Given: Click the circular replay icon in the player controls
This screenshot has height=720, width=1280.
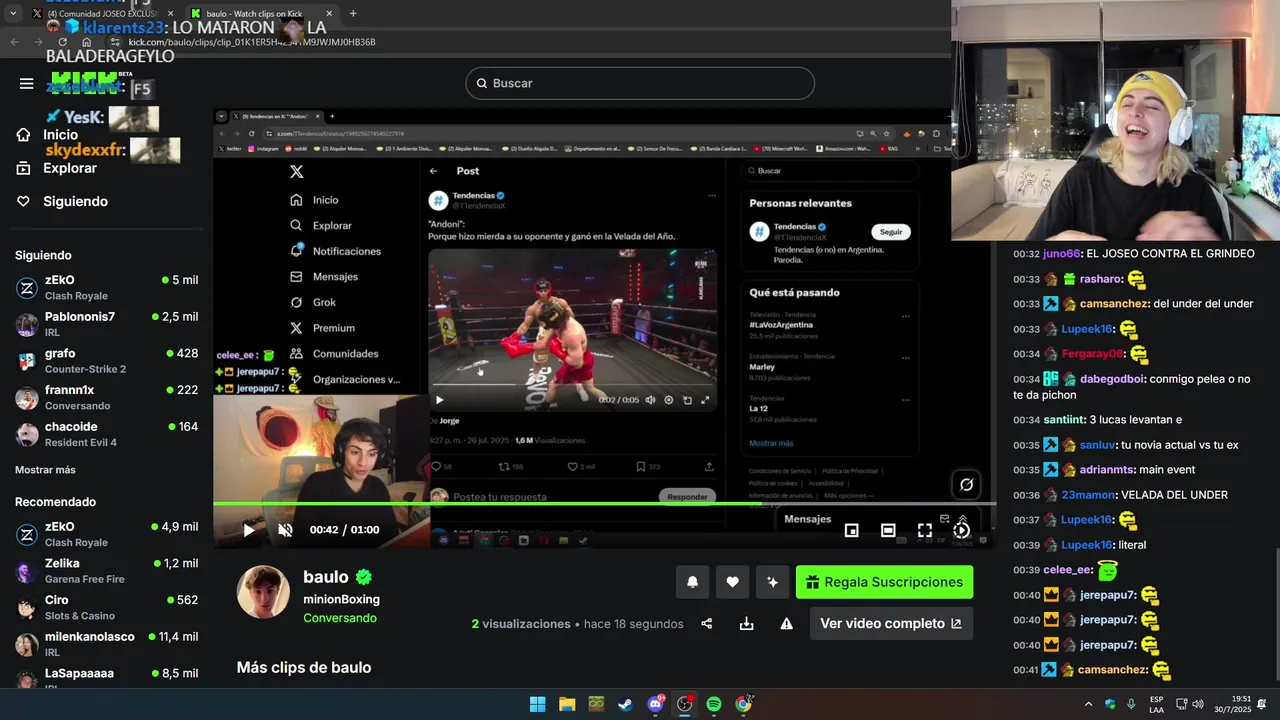Looking at the screenshot, I should (962, 530).
